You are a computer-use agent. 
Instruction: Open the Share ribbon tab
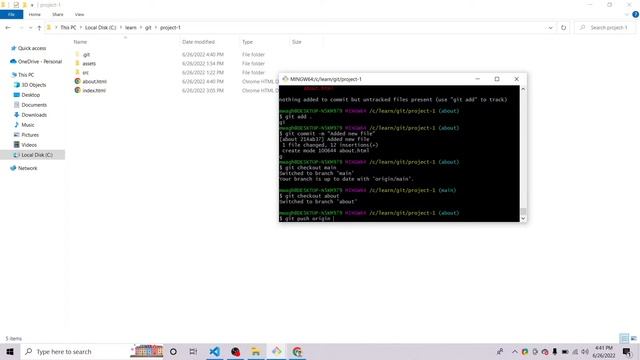(x=58, y=14)
